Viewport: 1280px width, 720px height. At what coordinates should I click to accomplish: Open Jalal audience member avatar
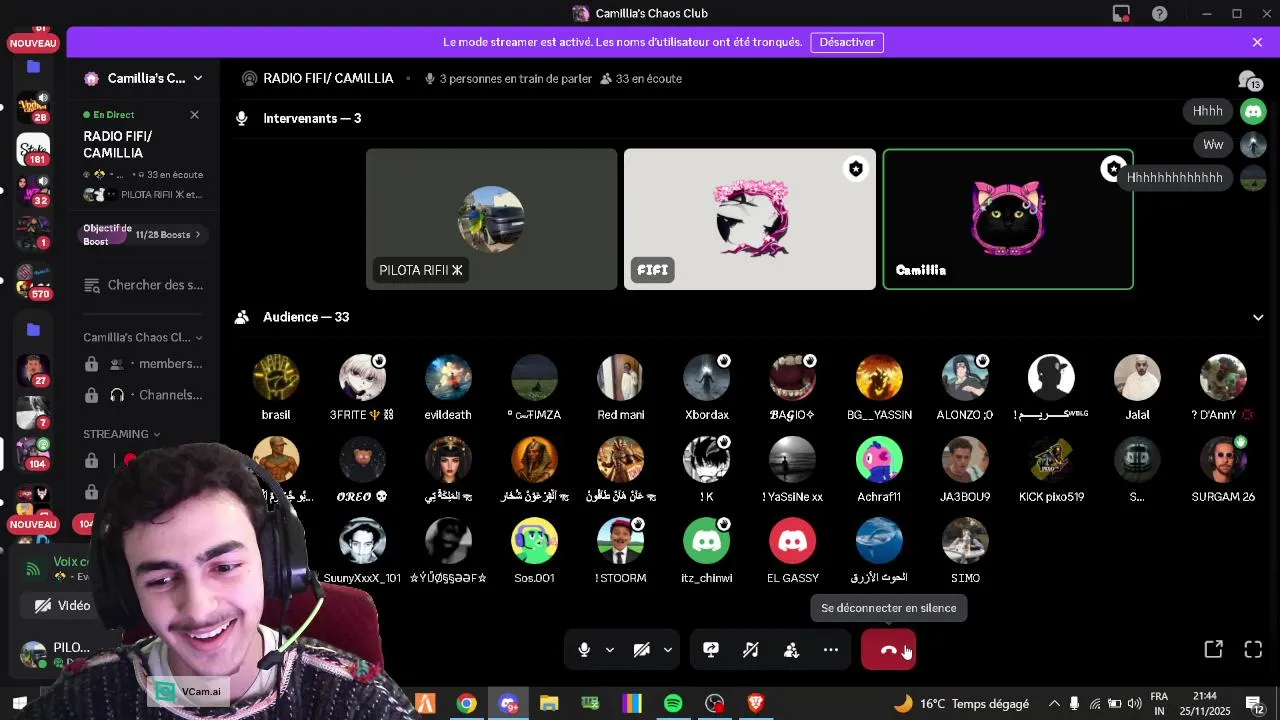tap(1137, 378)
